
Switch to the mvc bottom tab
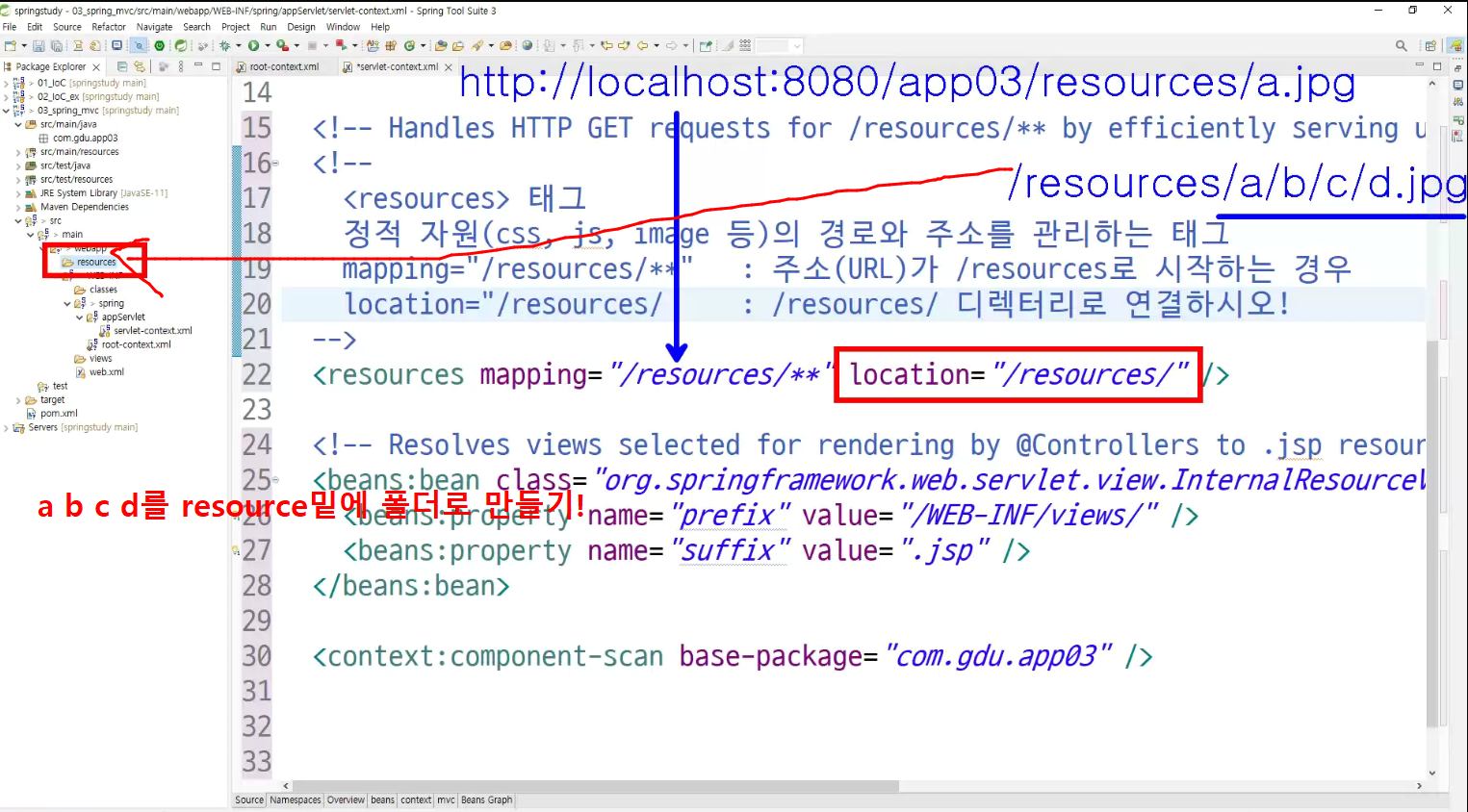point(446,800)
